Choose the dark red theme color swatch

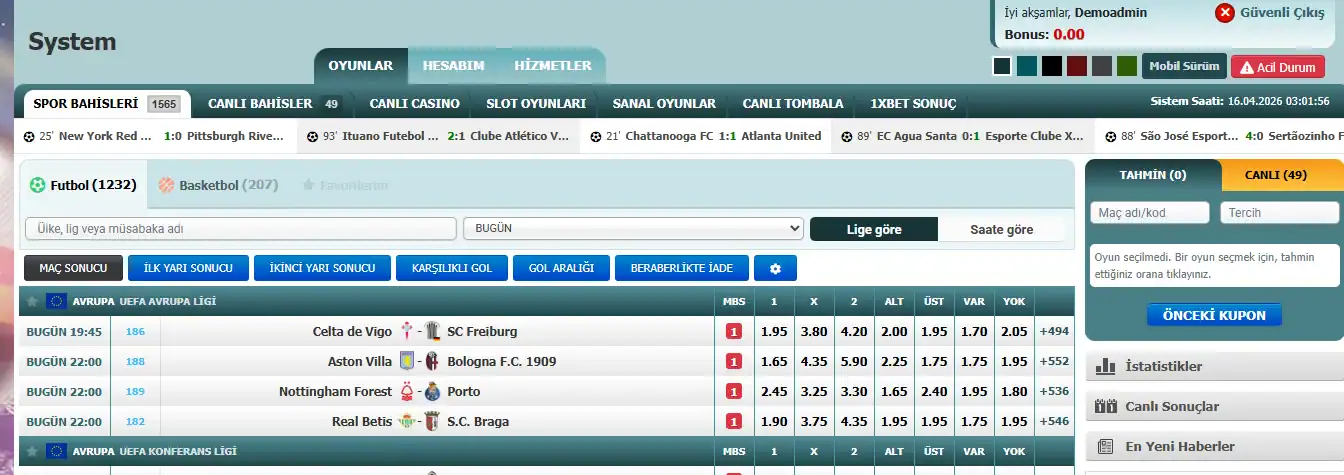tap(1076, 66)
